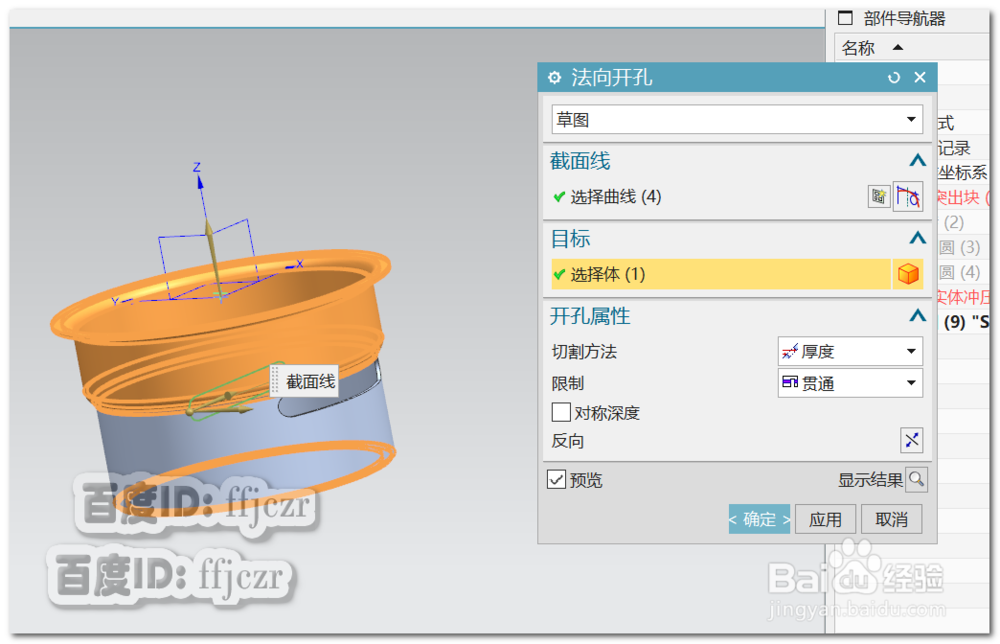Image resolution: width=1000 pixels, height=644 pixels.
Task: Click the dialog settings gear icon
Action: pyautogui.click(x=554, y=78)
